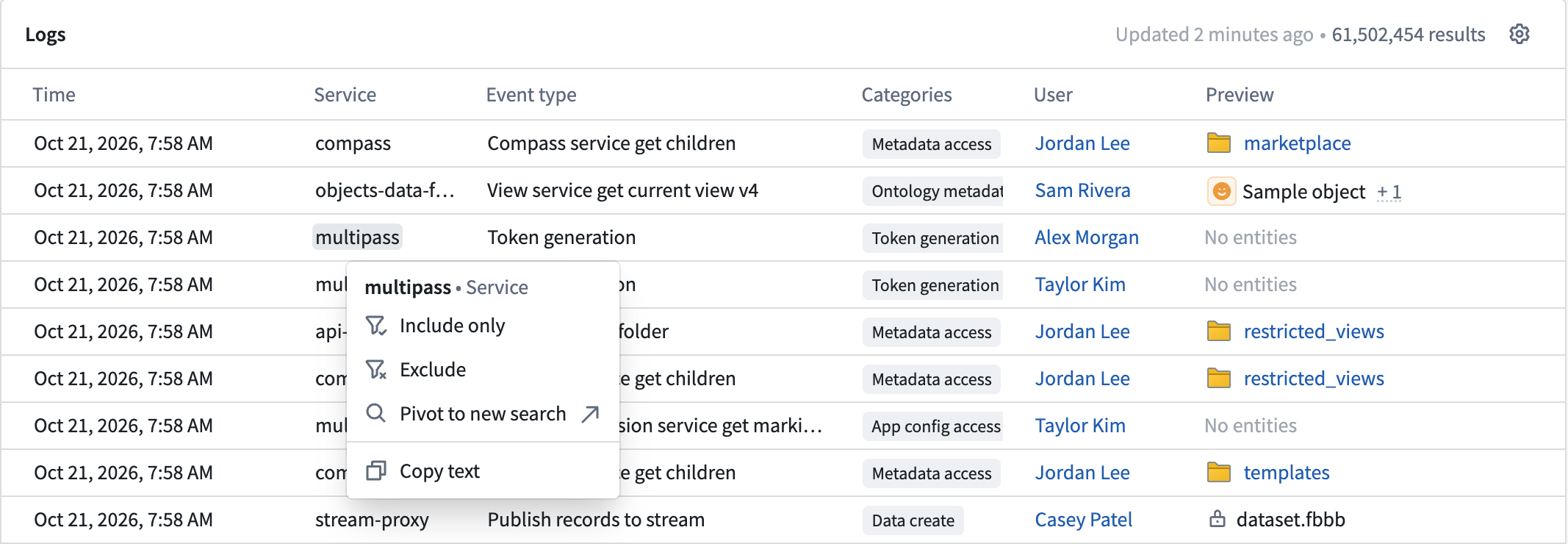Click the Exclude filter icon
1568x544 pixels.
pos(376,370)
